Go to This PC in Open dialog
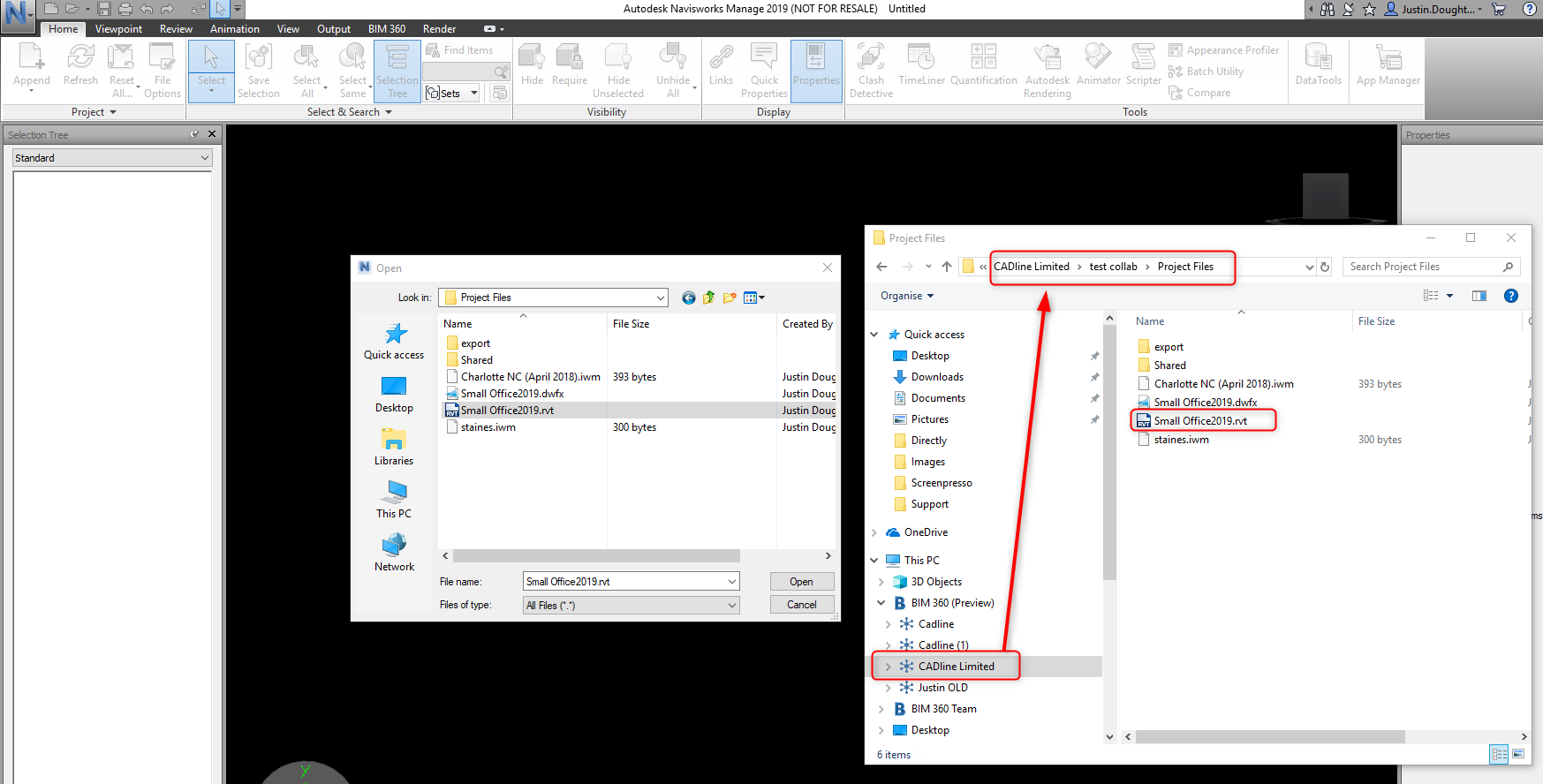This screenshot has width=1543, height=784. 394,499
